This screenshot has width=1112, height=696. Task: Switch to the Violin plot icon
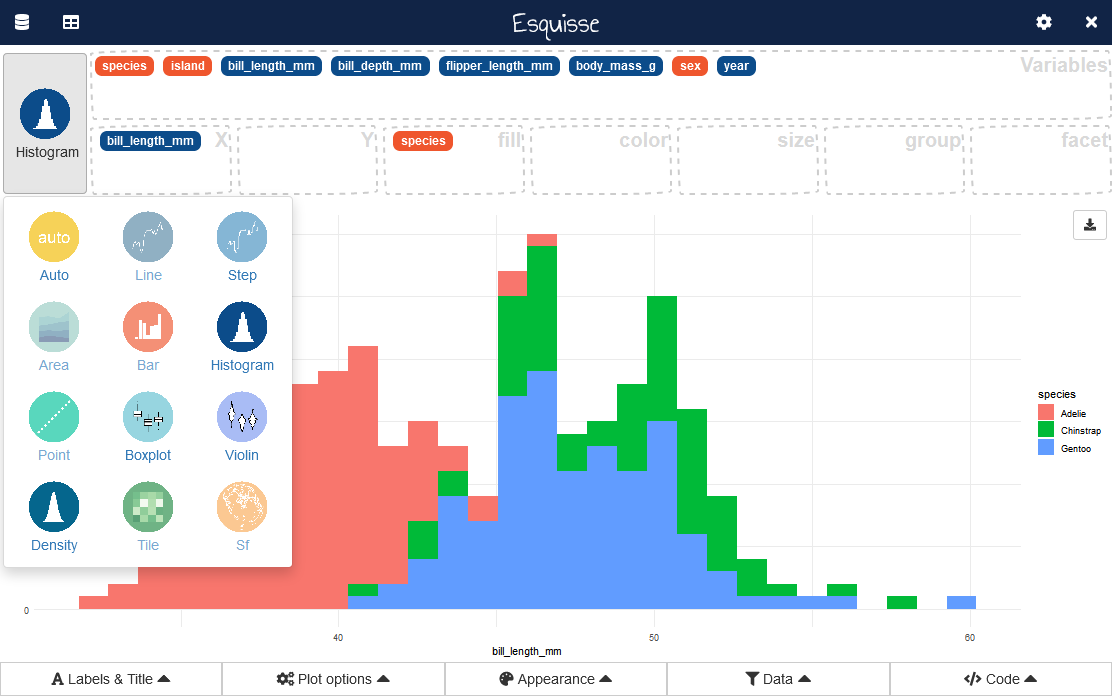point(242,417)
